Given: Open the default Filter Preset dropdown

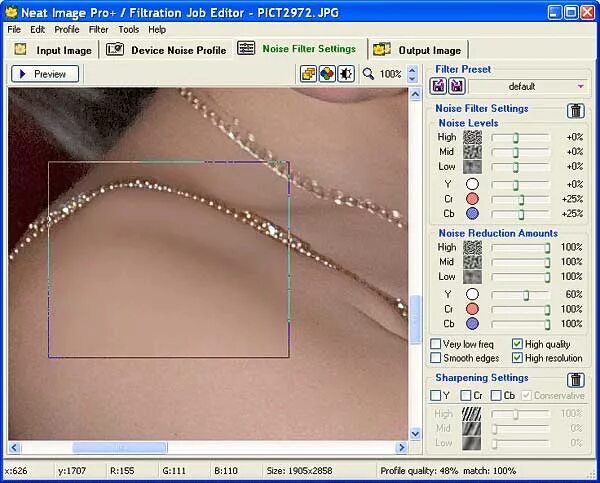Looking at the screenshot, I should [530, 86].
